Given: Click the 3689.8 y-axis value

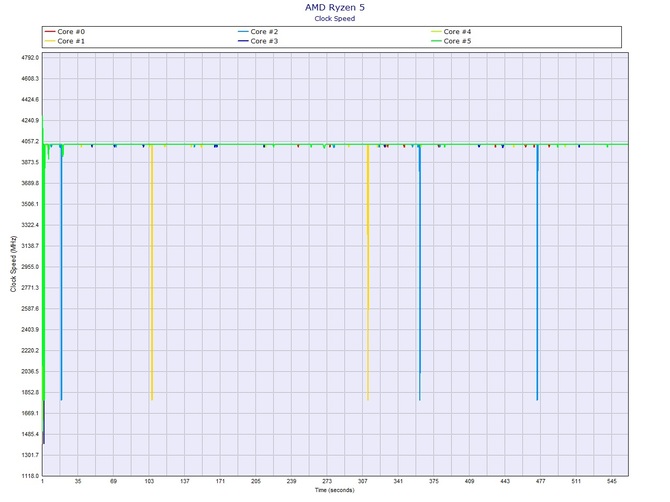Looking at the screenshot, I should 30,183.
